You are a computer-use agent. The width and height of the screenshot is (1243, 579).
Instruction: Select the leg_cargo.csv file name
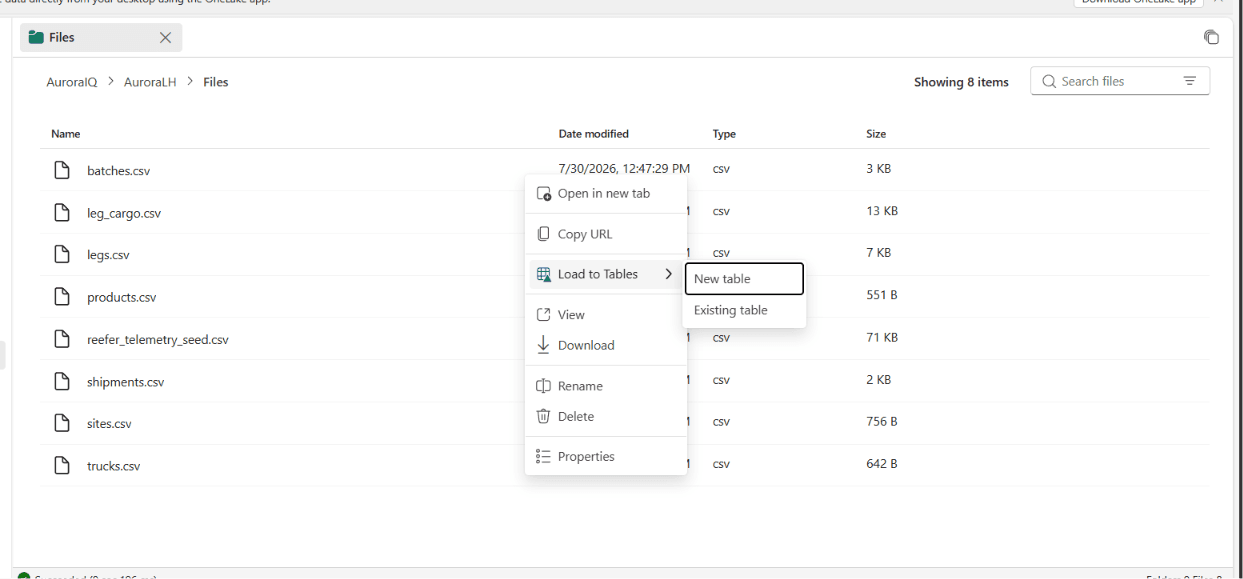coord(124,213)
